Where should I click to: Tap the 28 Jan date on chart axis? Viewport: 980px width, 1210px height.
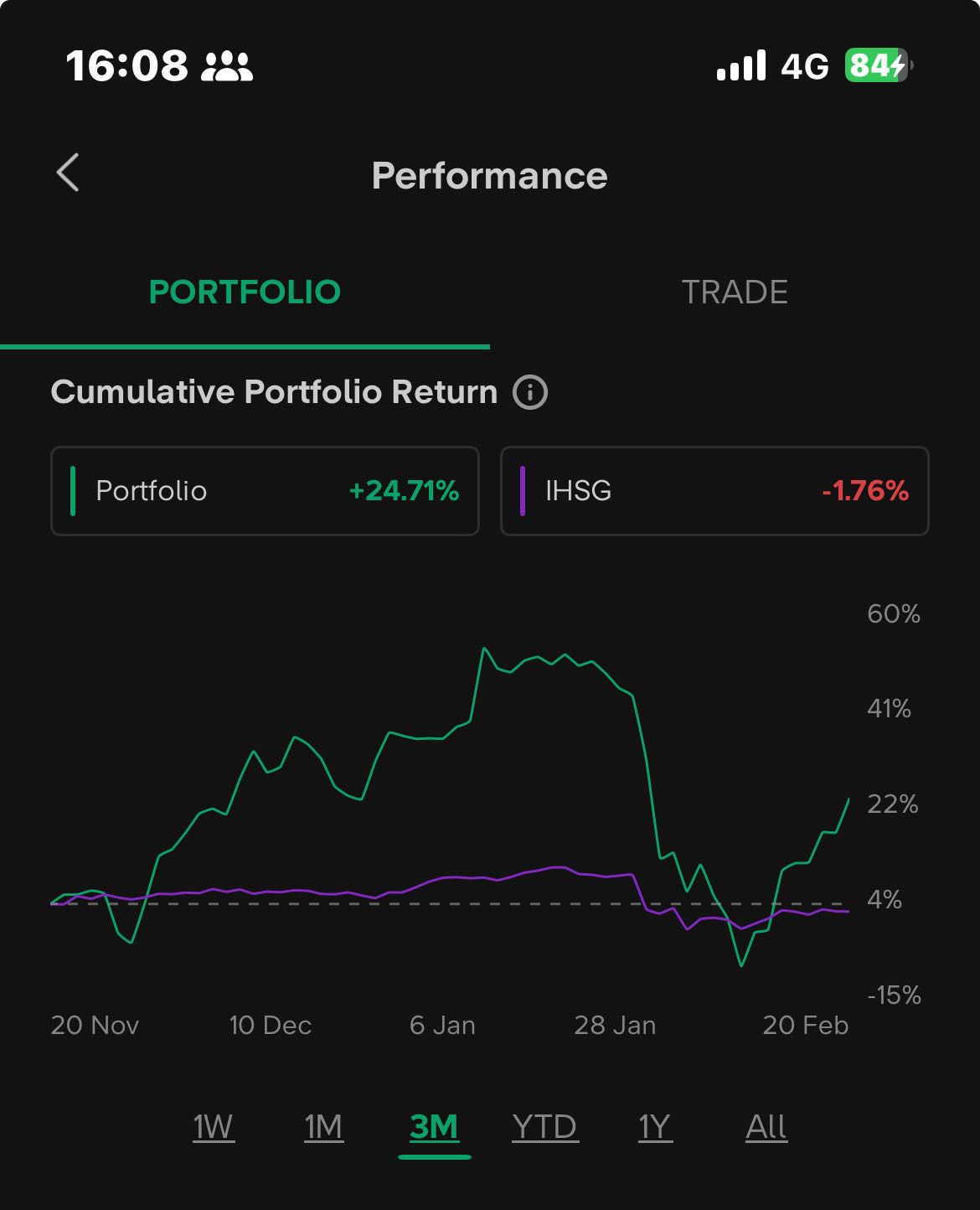615,1026
